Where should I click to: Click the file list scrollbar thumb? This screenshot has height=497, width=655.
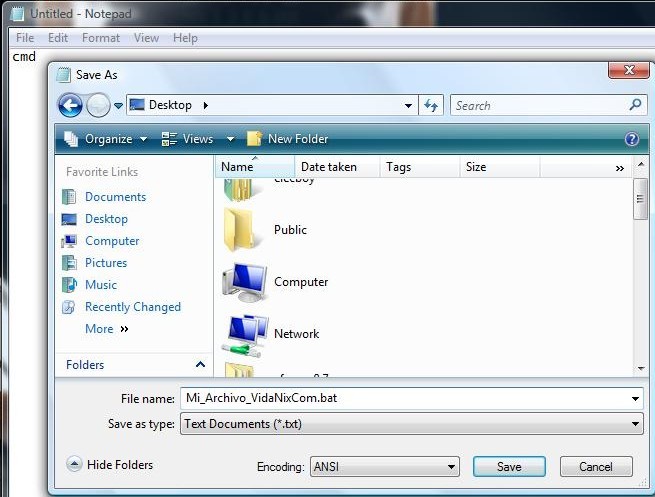tap(640, 198)
